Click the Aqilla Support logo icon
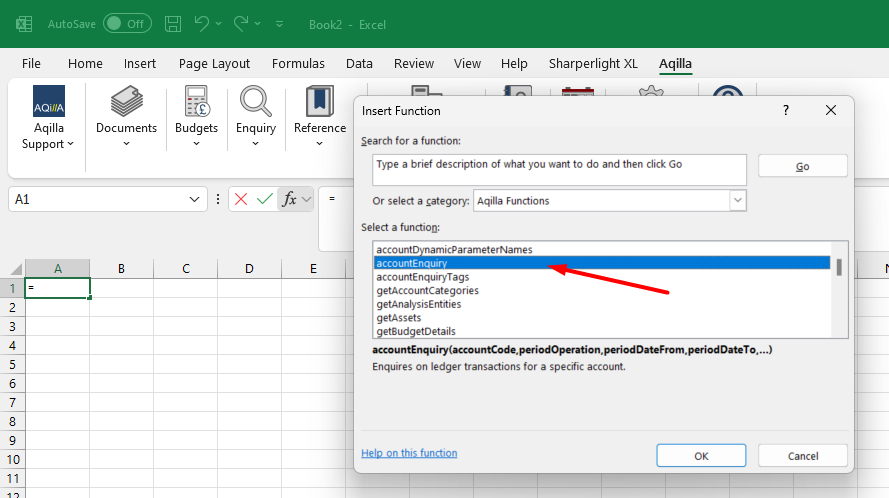Image resolution: width=889 pixels, height=498 pixels. tap(49, 103)
